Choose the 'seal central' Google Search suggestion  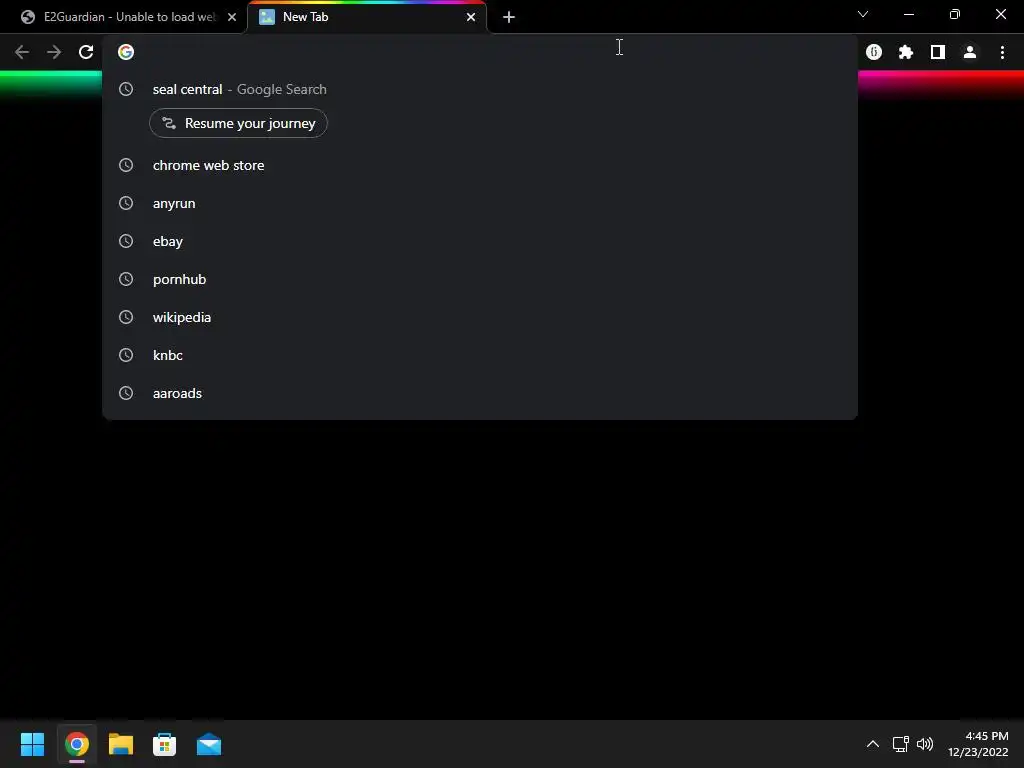[479, 89]
